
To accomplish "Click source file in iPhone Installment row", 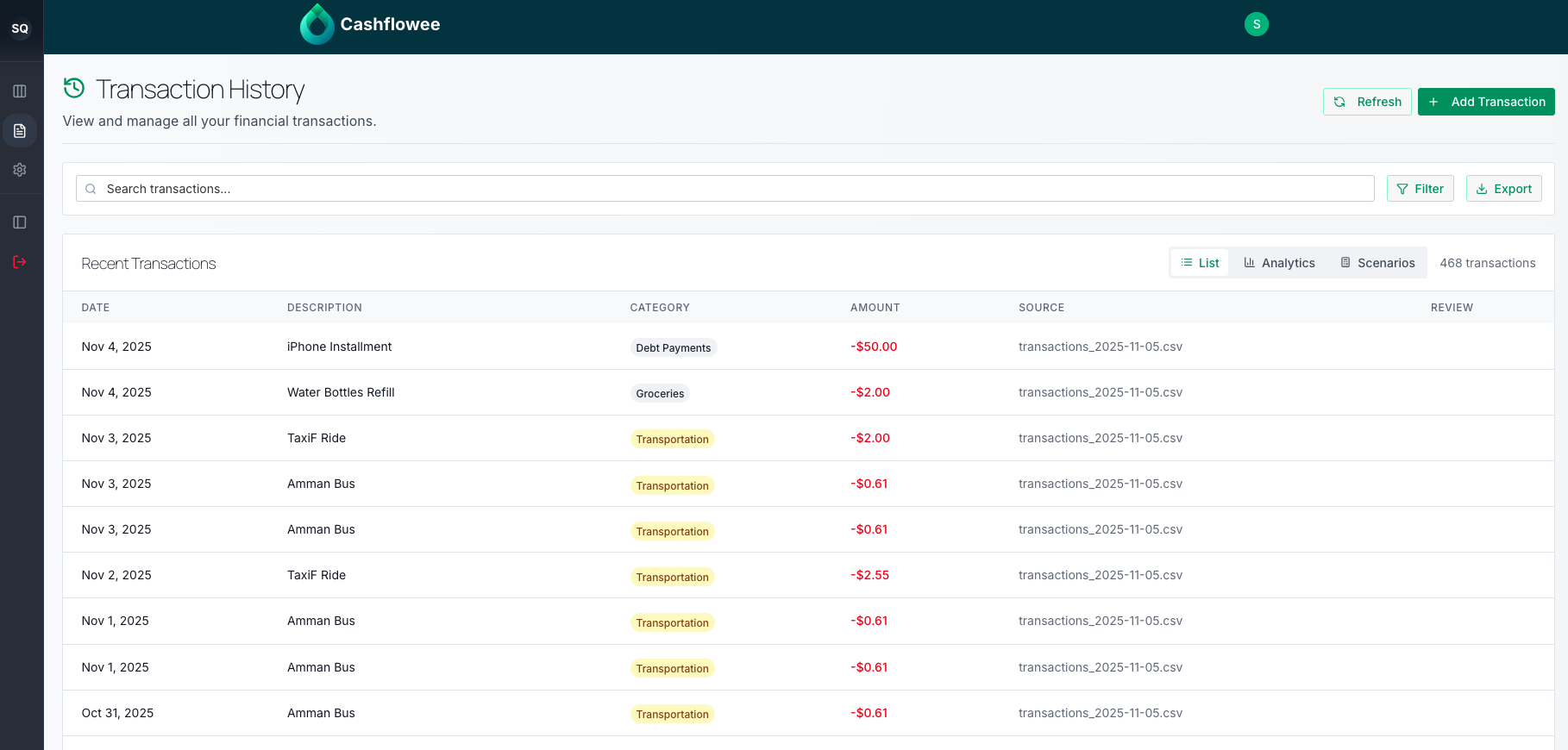I will [1101, 347].
